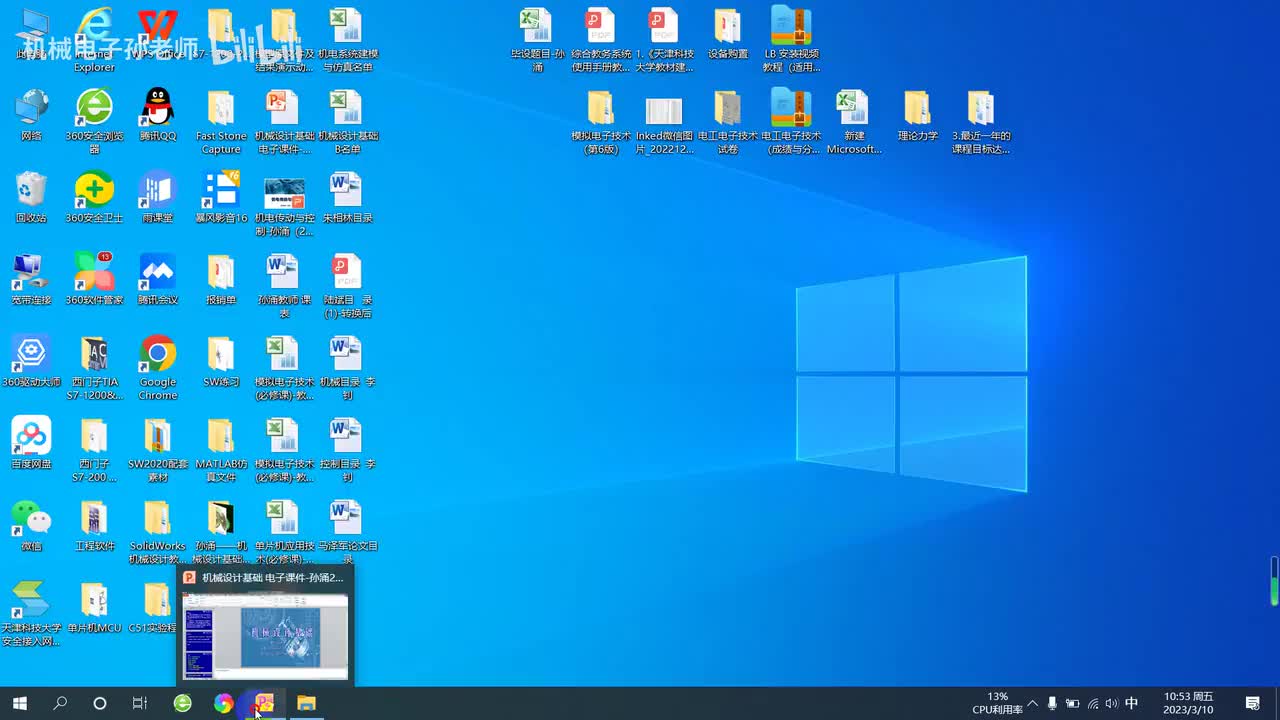Open the 孙涌教师课表 Word document

[x=284, y=286]
